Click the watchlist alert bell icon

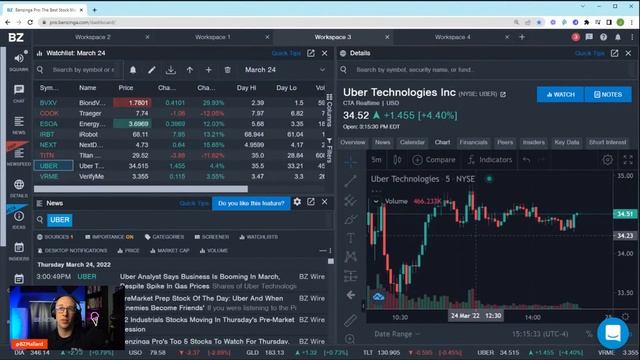[x=133, y=70]
